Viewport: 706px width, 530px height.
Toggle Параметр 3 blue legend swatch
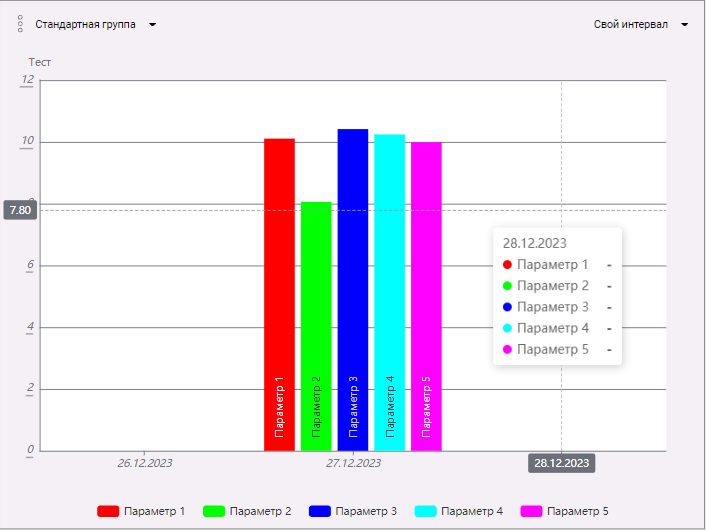(320, 511)
